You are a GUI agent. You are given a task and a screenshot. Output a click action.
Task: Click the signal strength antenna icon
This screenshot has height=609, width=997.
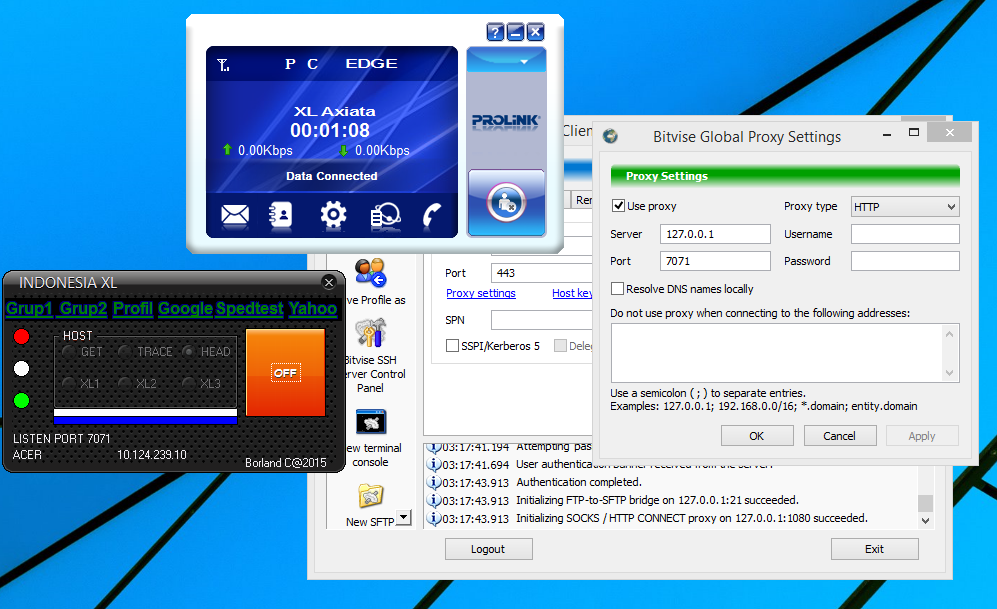pyautogui.click(x=223, y=65)
